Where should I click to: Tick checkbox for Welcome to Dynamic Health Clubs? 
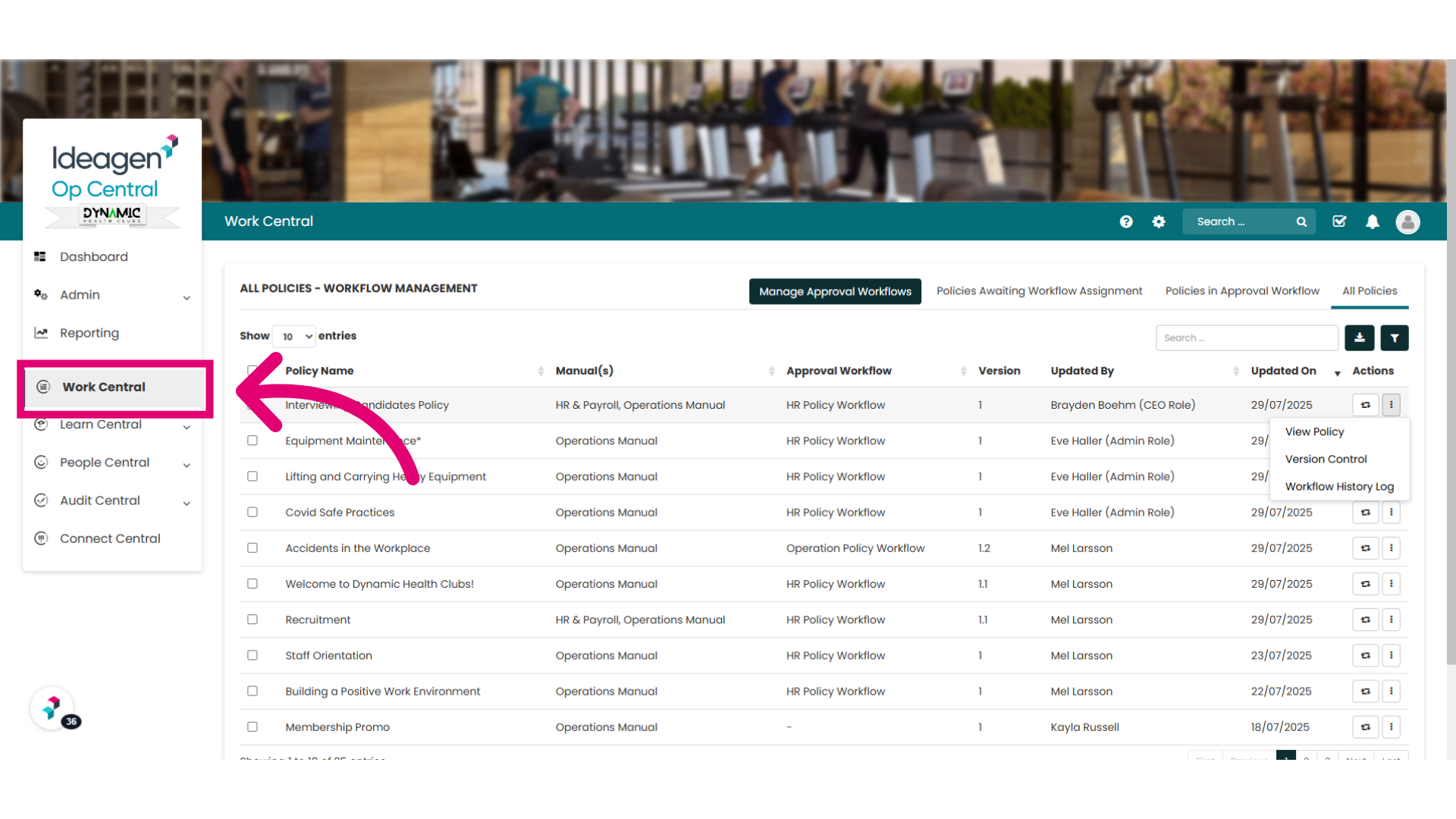tap(253, 583)
